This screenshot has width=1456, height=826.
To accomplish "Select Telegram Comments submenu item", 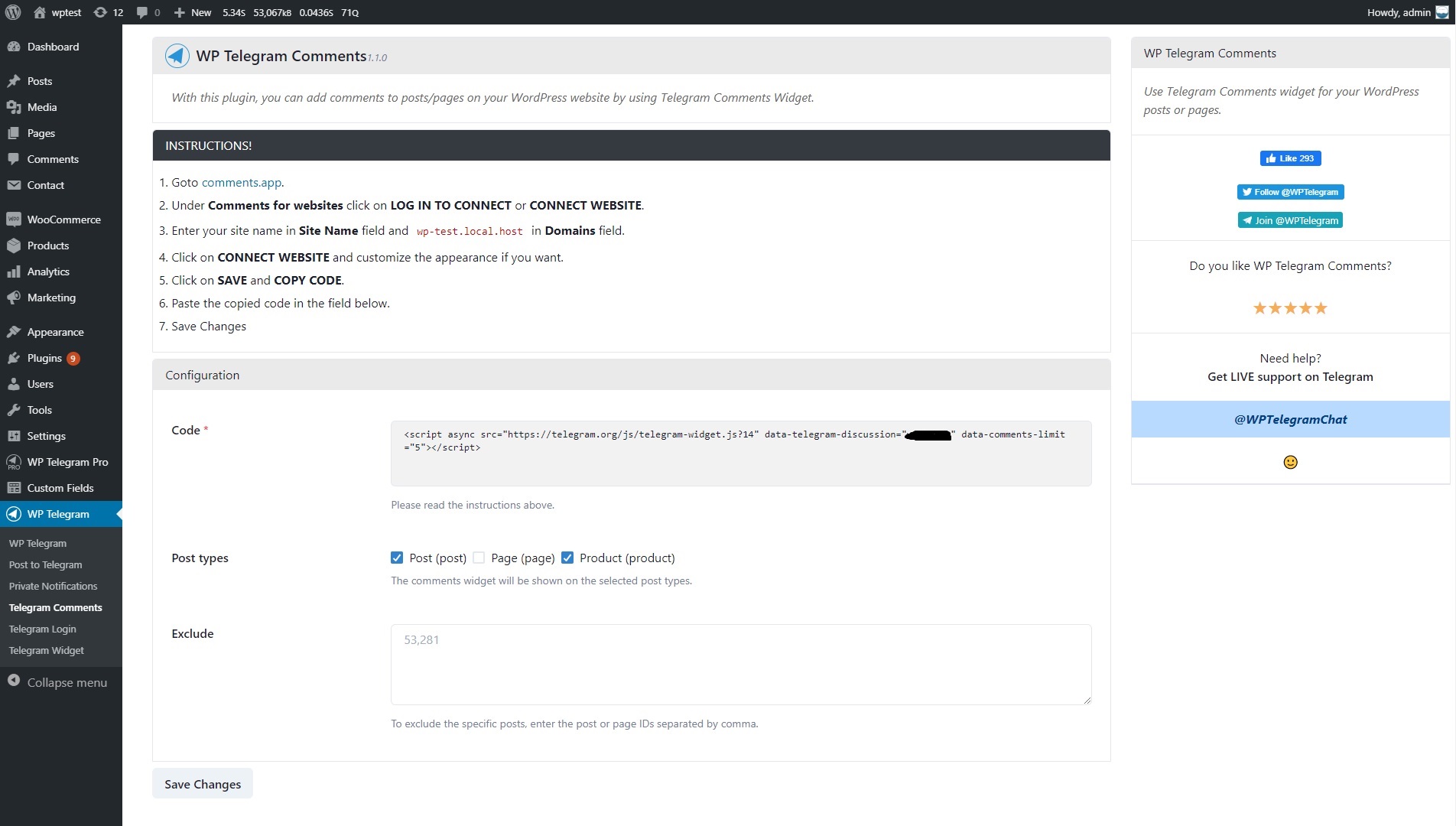I will pyautogui.click(x=55, y=607).
